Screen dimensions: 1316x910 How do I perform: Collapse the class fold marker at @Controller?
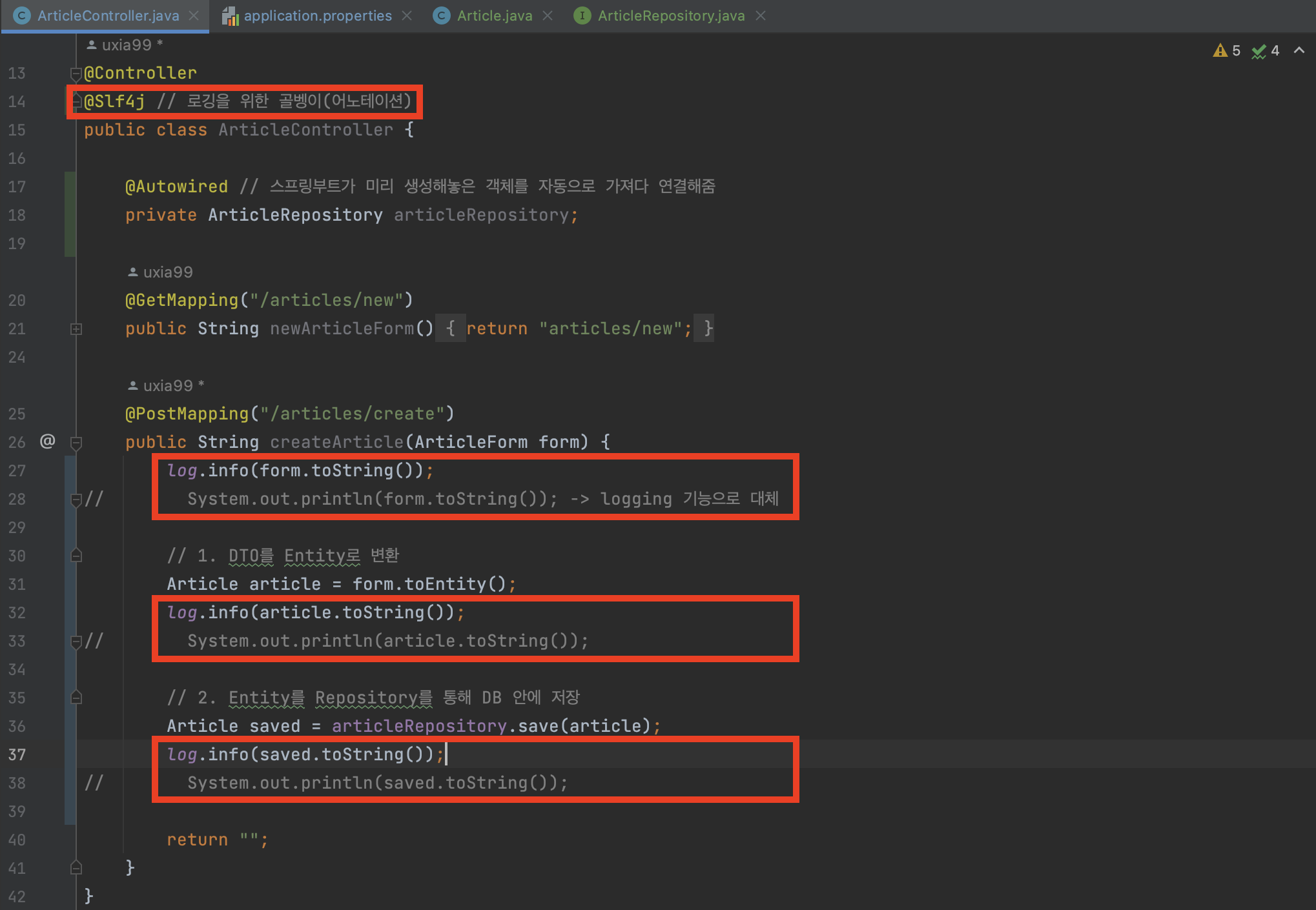[x=76, y=74]
